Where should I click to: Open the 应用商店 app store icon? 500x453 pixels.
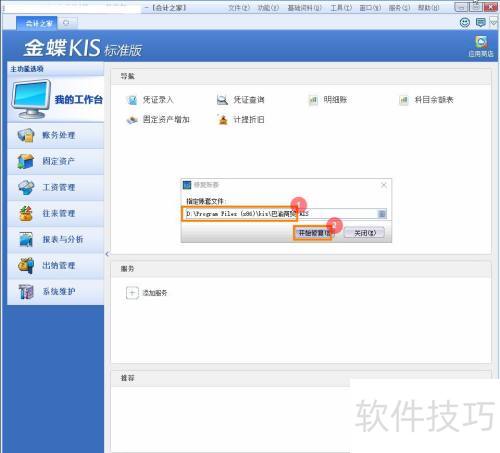(481, 46)
